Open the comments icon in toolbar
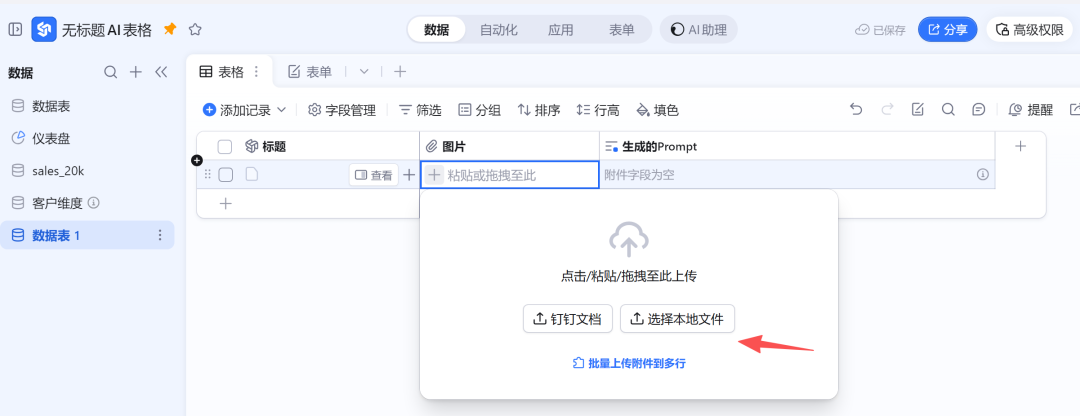The height and width of the screenshot is (416, 1080). (x=978, y=110)
